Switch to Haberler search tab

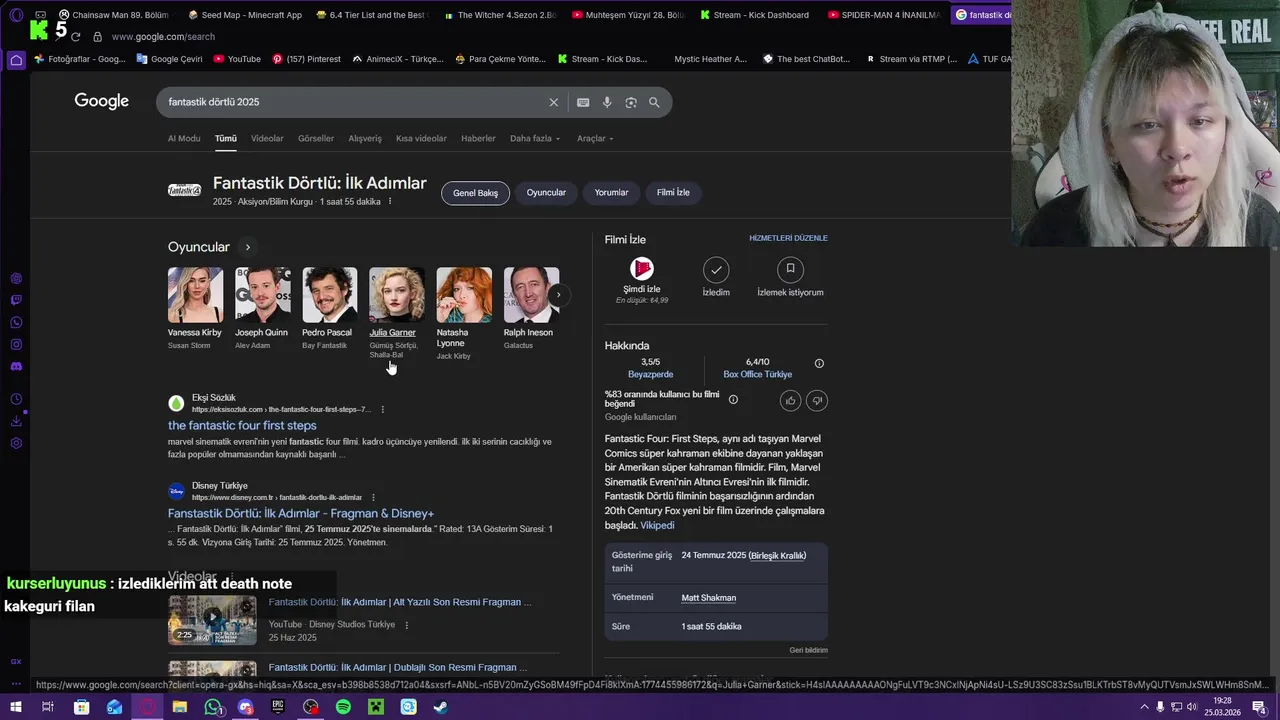pos(478,138)
